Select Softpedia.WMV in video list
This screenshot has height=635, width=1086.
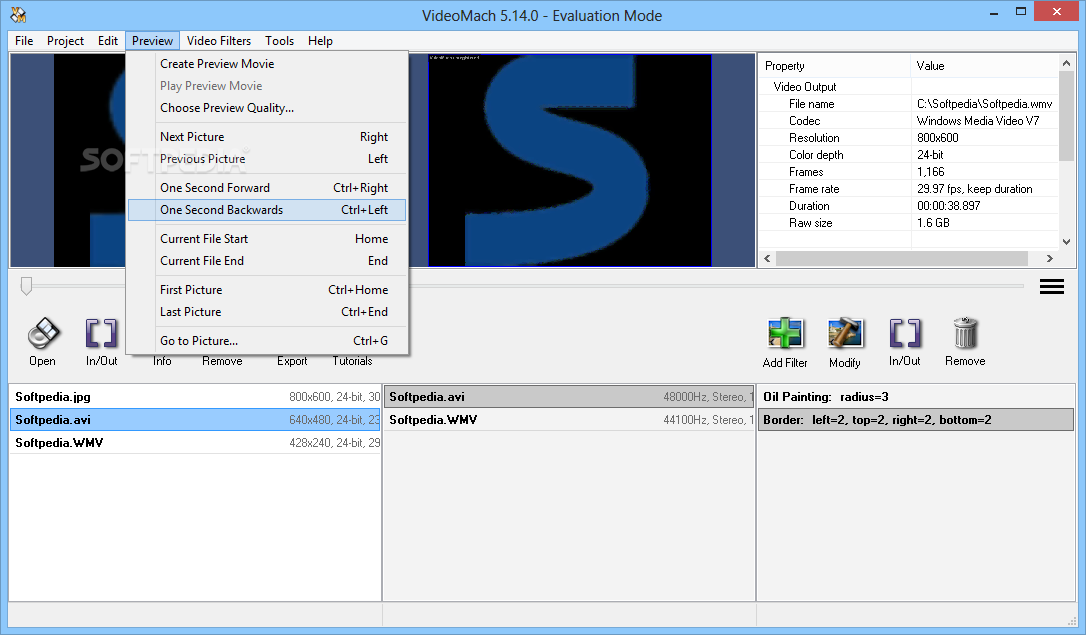[x=195, y=442]
